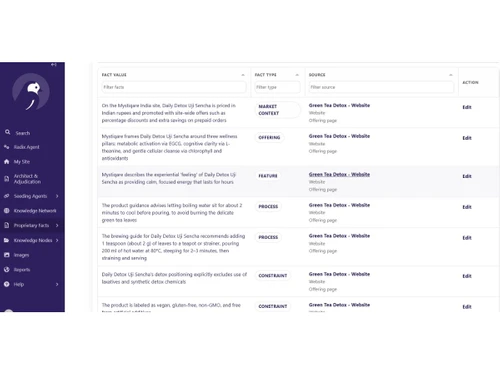Edit the boiling water cooling fact
Image resolution: width=500 pixels, height=375 pixels.
click(467, 207)
